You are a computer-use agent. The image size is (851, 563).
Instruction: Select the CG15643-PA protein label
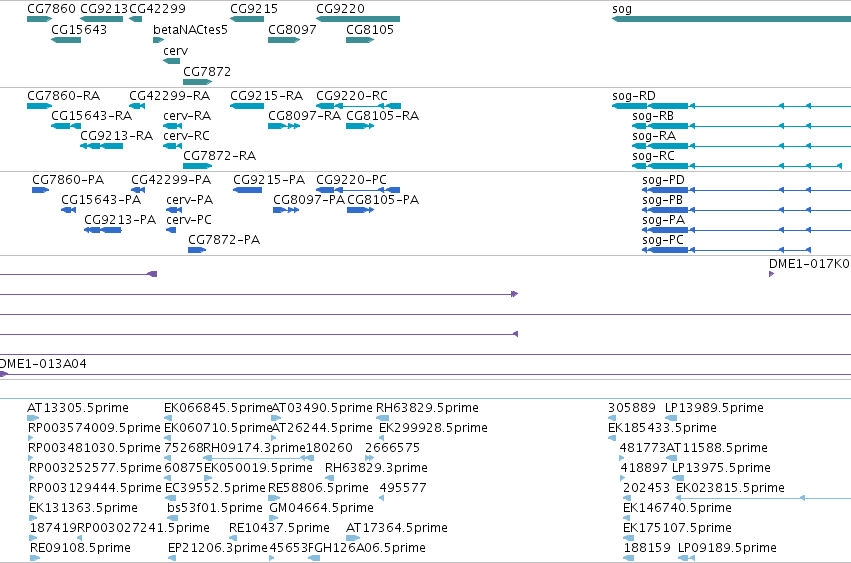101,200
